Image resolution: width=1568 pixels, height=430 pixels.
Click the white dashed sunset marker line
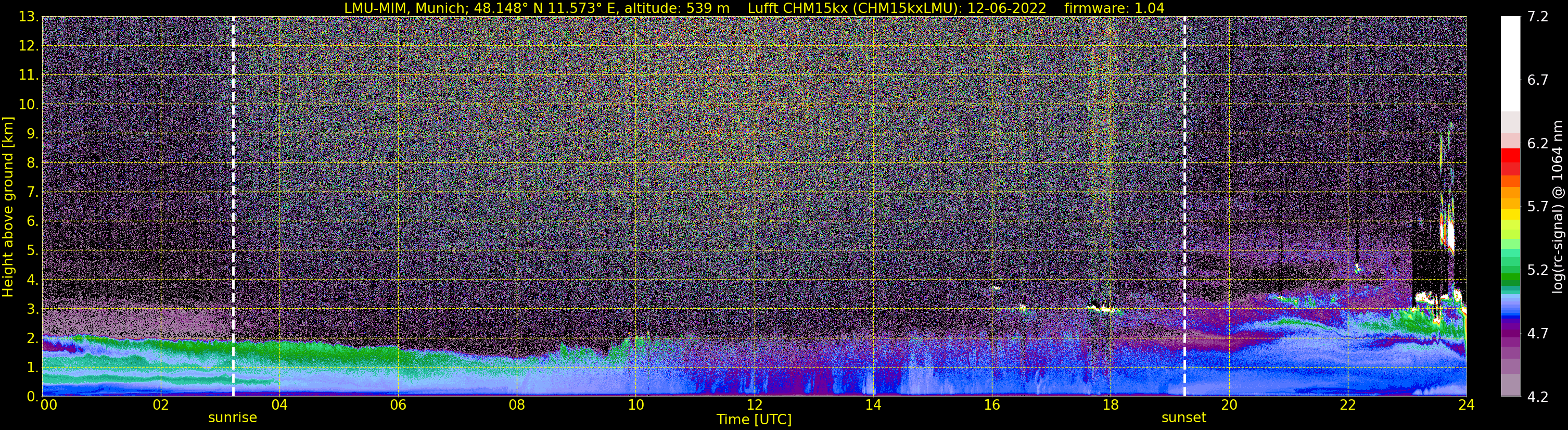1184,207
